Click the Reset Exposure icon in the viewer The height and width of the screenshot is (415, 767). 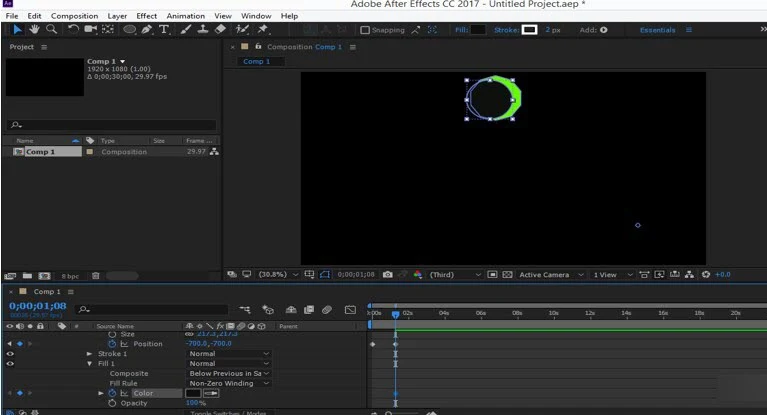[x=706, y=275]
